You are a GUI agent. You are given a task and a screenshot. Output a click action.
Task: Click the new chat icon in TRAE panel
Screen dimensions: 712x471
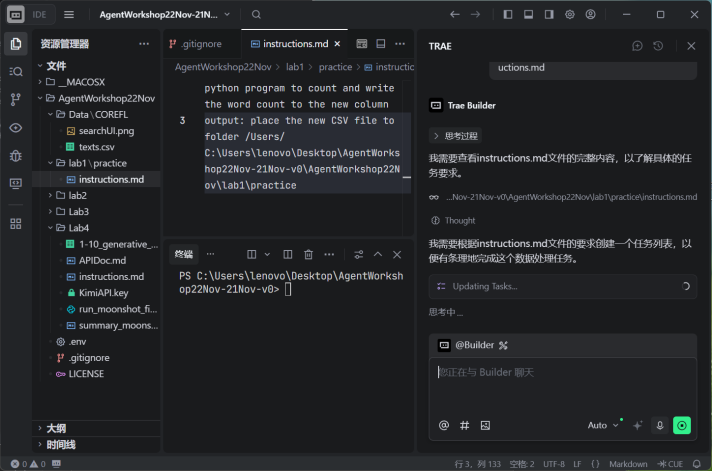[x=638, y=46]
